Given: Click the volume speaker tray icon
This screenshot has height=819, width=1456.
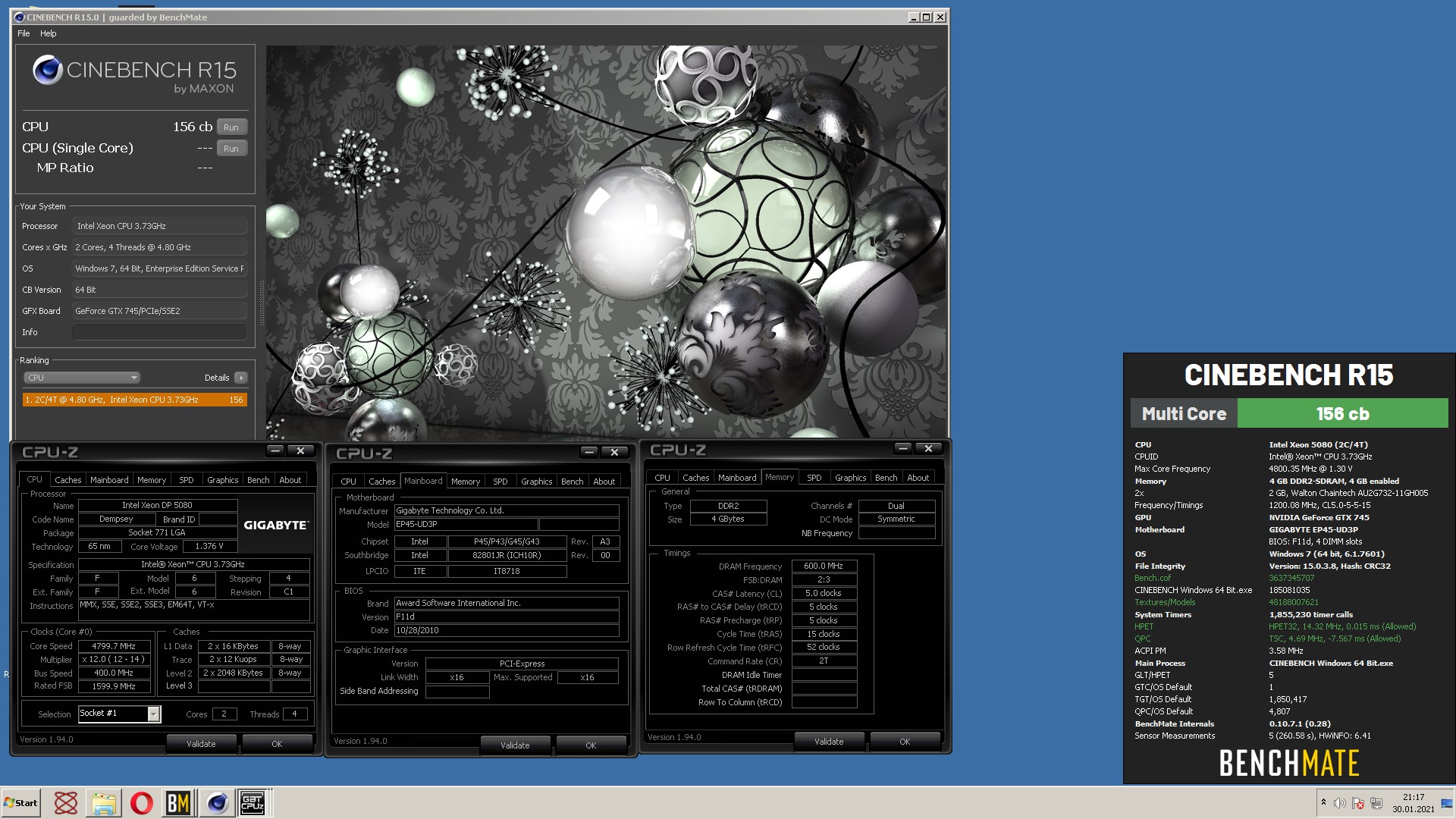Looking at the screenshot, I should click(x=1340, y=803).
